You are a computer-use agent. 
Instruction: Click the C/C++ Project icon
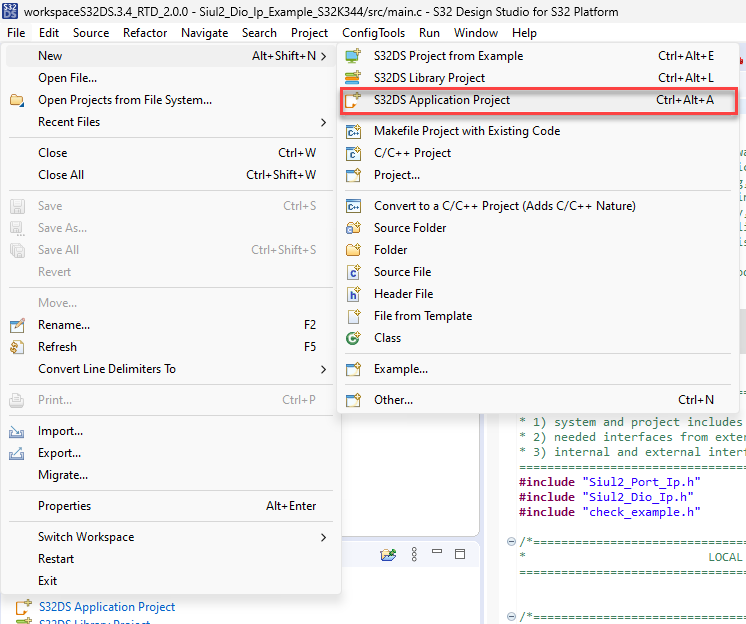[352, 153]
